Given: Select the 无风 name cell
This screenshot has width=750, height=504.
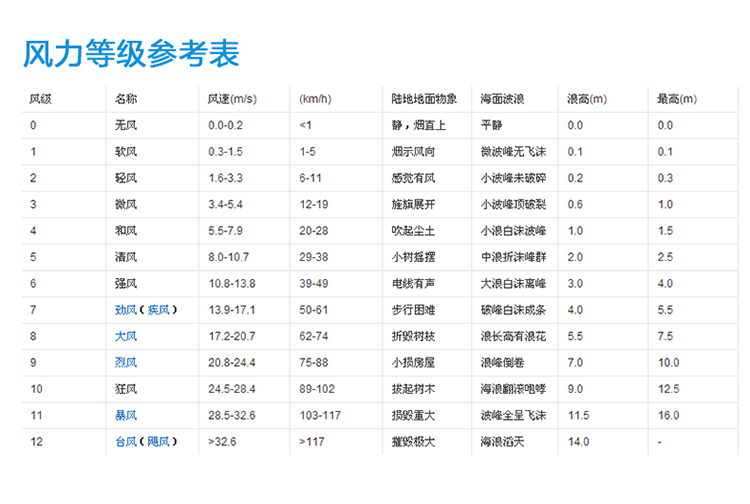Looking at the screenshot, I should 126,126.
